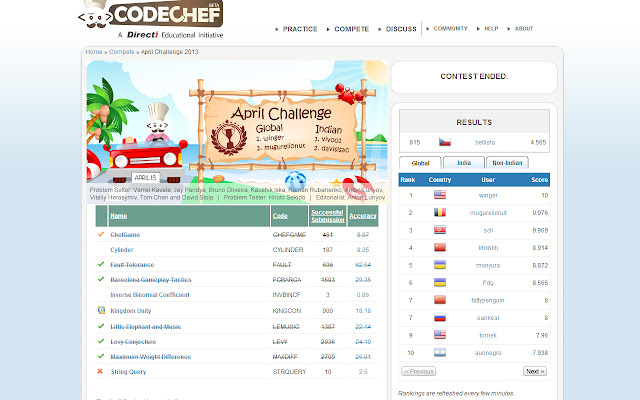The width and height of the screenshot is (640, 400).
Task: Open the Maximum Weight Difference problem
Action: coord(151,357)
